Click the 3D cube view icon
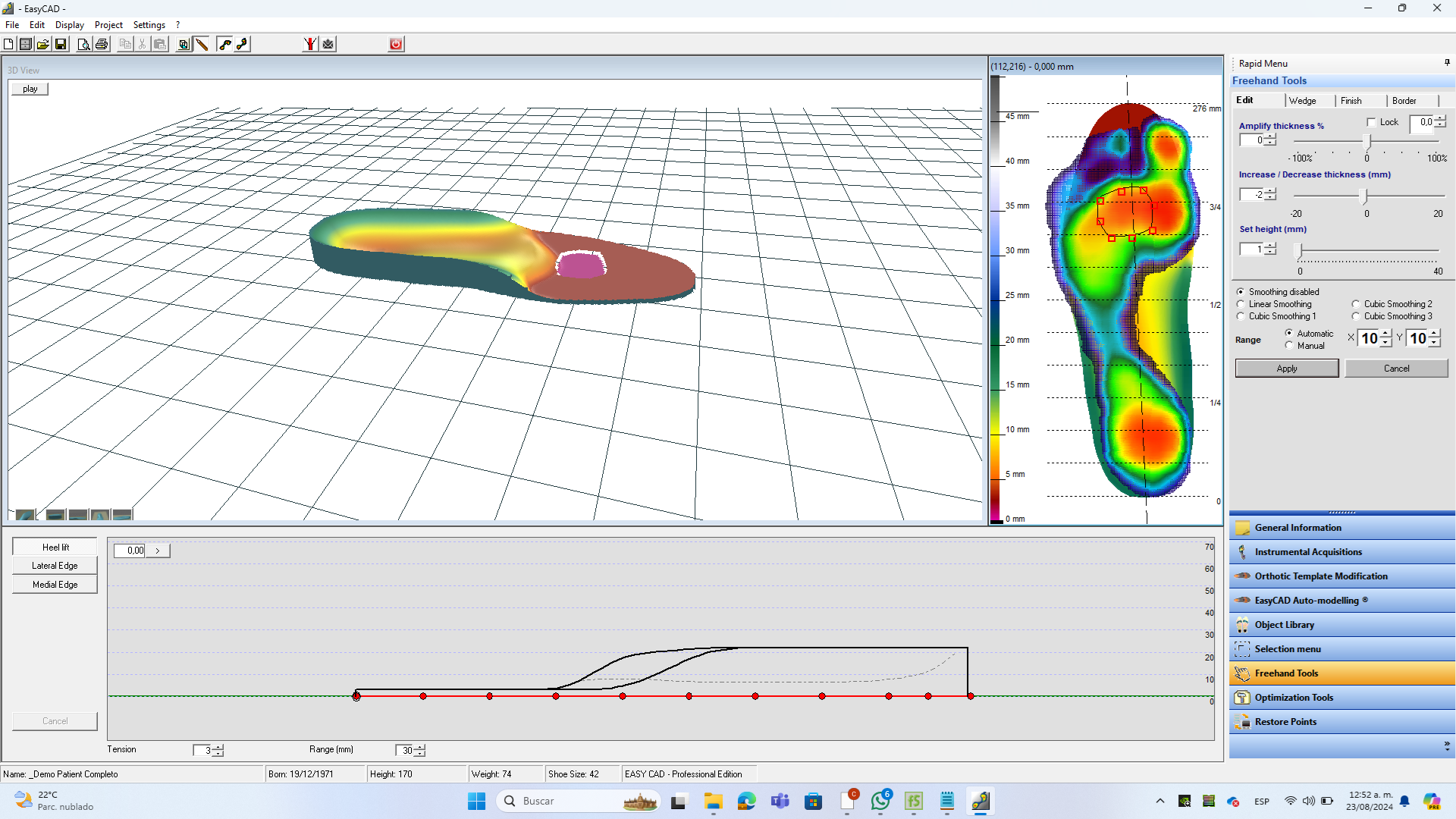 pyautogui.click(x=184, y=44)
